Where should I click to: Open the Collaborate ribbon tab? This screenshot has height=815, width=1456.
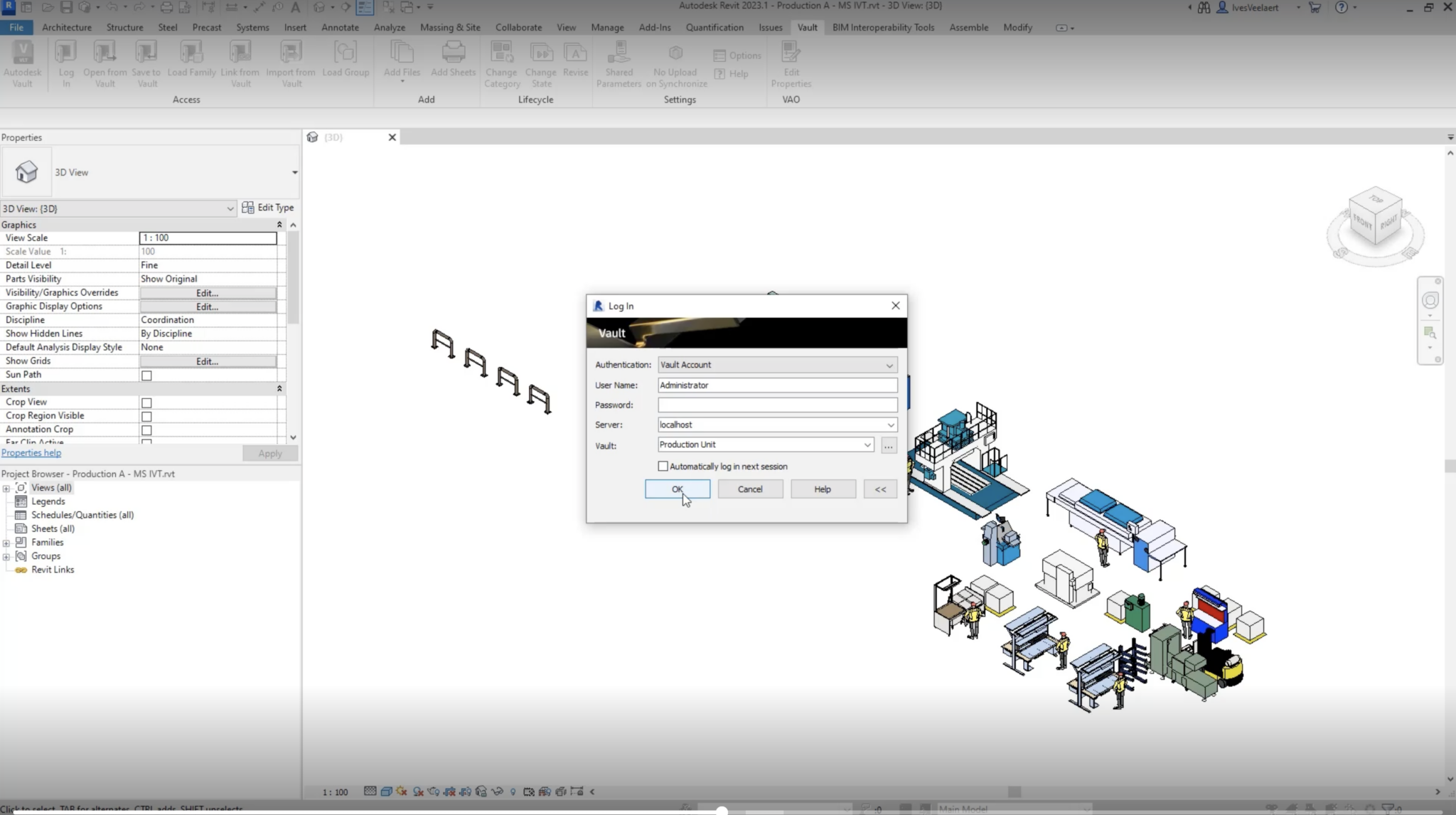pyautogui.click(x=518, y=27)
